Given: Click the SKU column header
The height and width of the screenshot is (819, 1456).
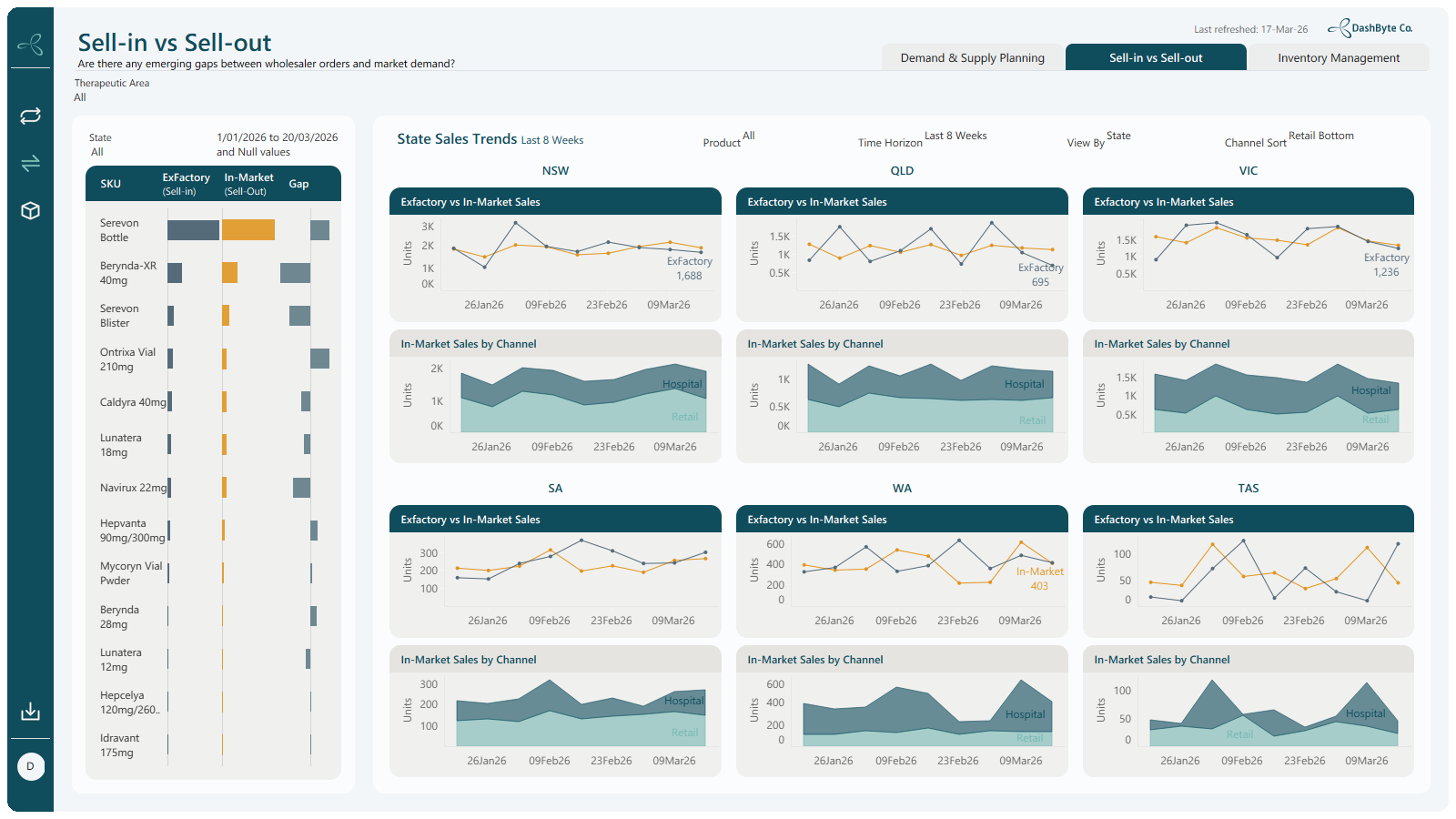Looking at the screenshot, I should [x=110, y=184].
